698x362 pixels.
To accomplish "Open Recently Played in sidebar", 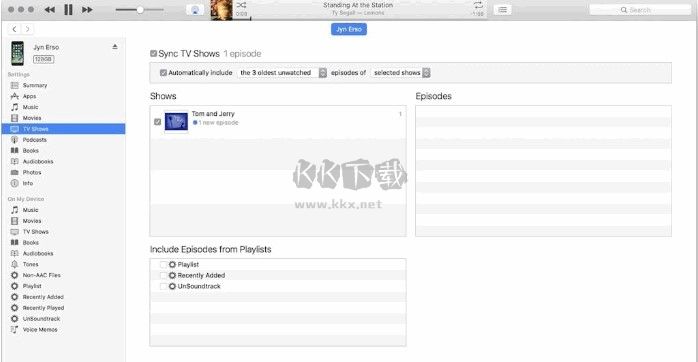I will 43,308.
